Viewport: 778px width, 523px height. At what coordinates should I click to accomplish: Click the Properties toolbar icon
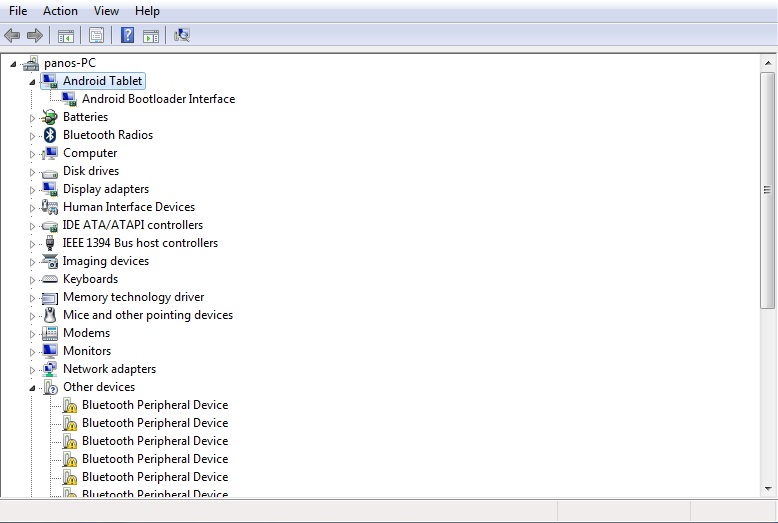click(96, 36)
